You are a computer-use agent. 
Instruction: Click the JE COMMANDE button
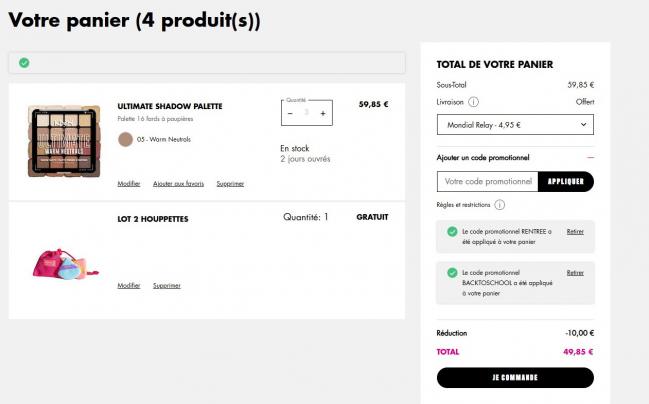click(515, 378)
